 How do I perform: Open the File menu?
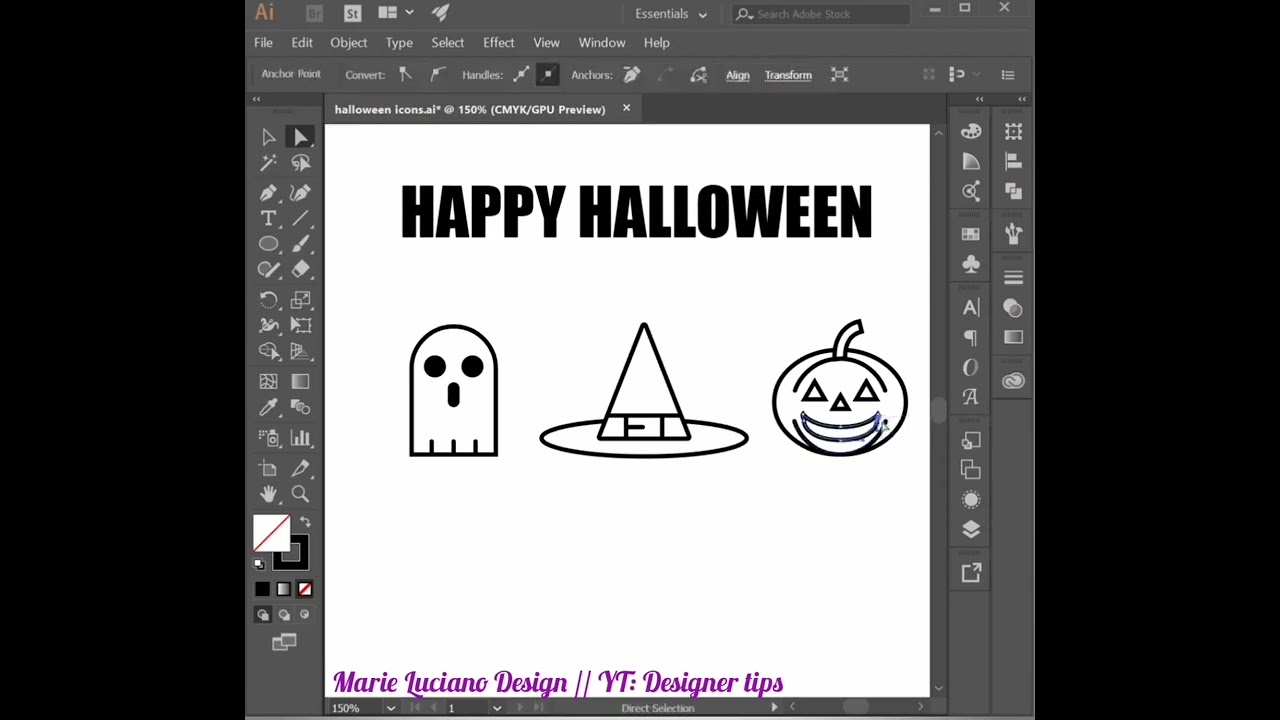click(x=263, y=43)
